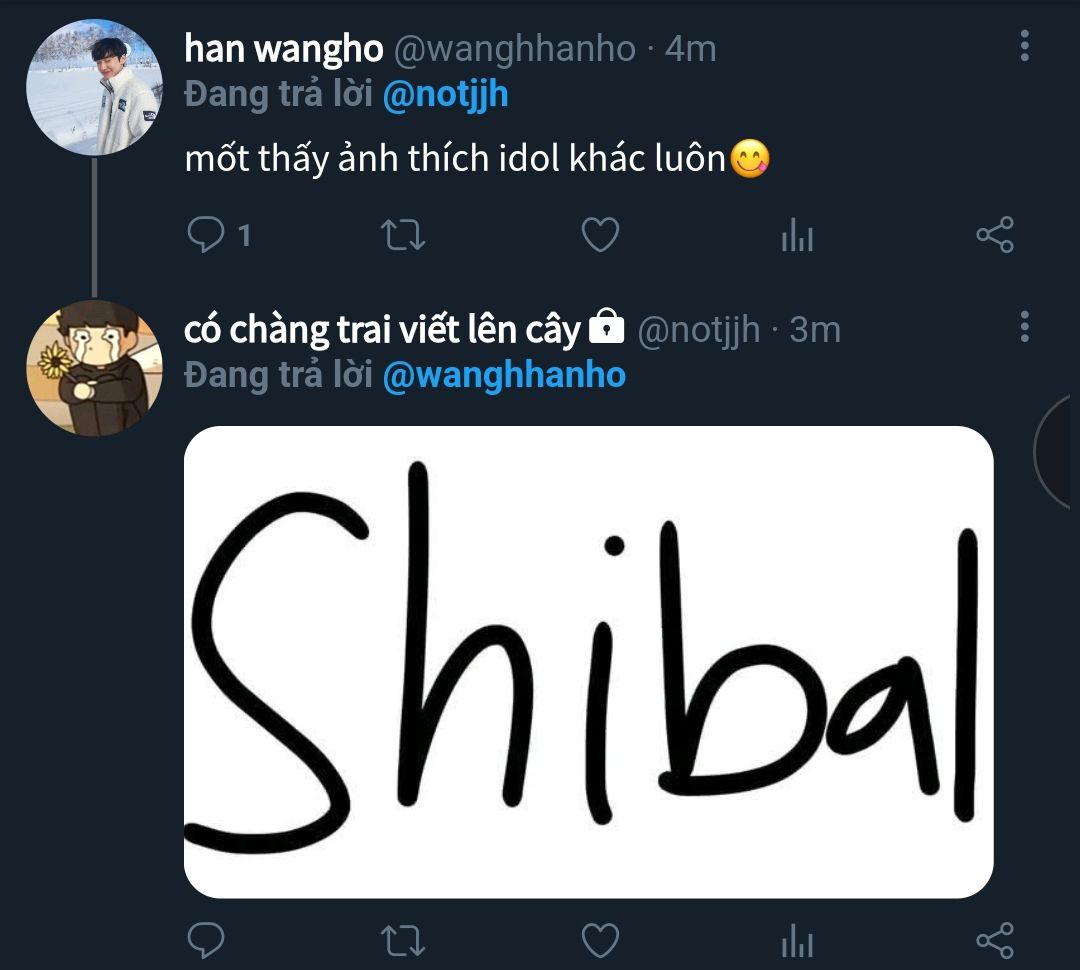
Task: Open the @notjjh mention link in the first tweet
Action: click(446, 94)
